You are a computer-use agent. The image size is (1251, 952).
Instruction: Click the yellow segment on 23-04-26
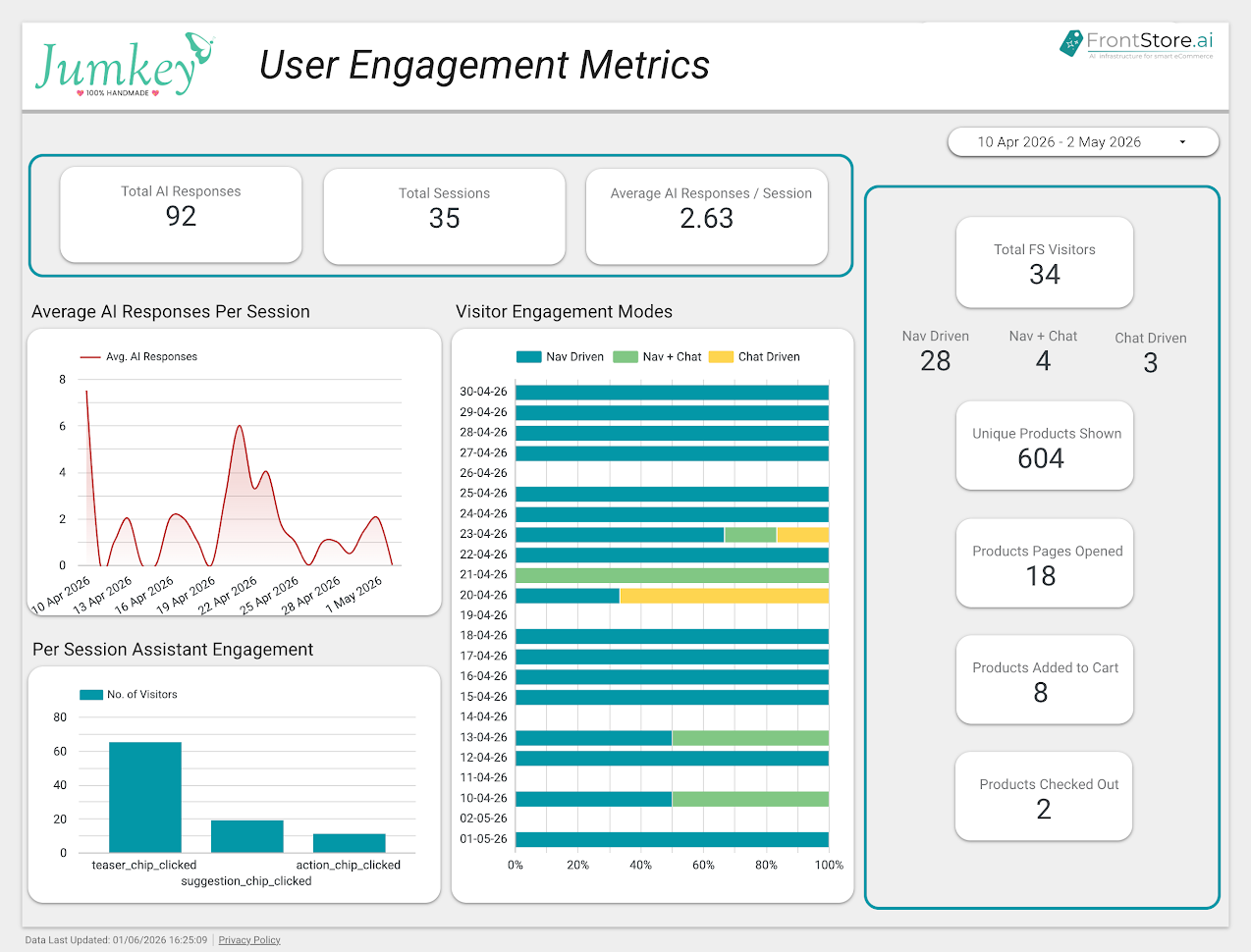(x=802, y=535)
